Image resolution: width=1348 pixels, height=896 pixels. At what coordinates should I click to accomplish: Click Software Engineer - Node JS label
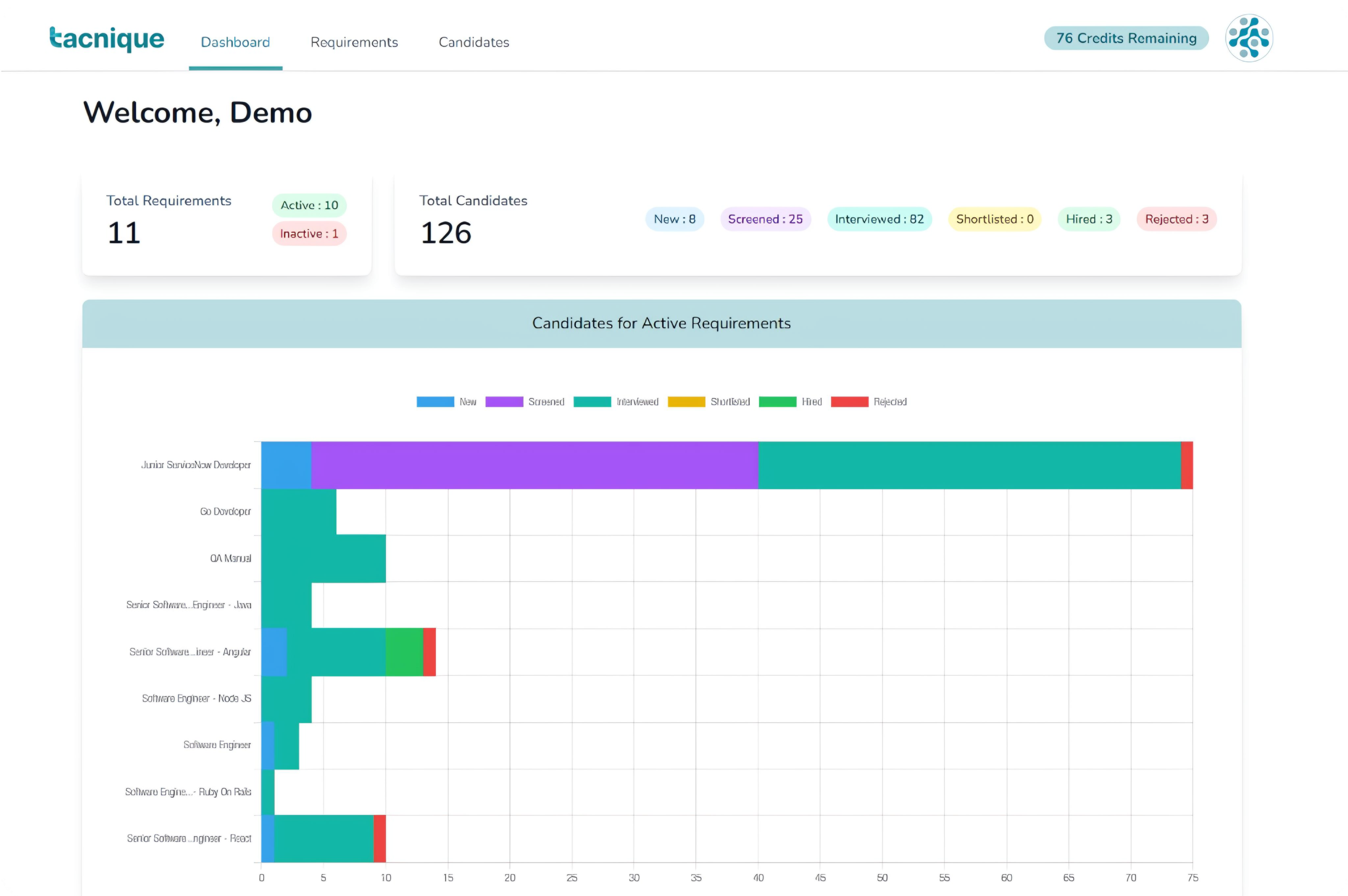197,699
